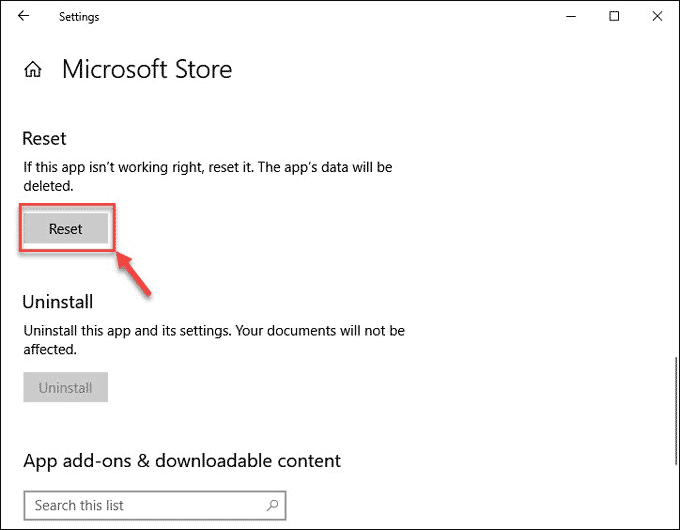Click the grayed-out Uninstall button
Viewport: 680px width, 530px height.
coord(65,387)
